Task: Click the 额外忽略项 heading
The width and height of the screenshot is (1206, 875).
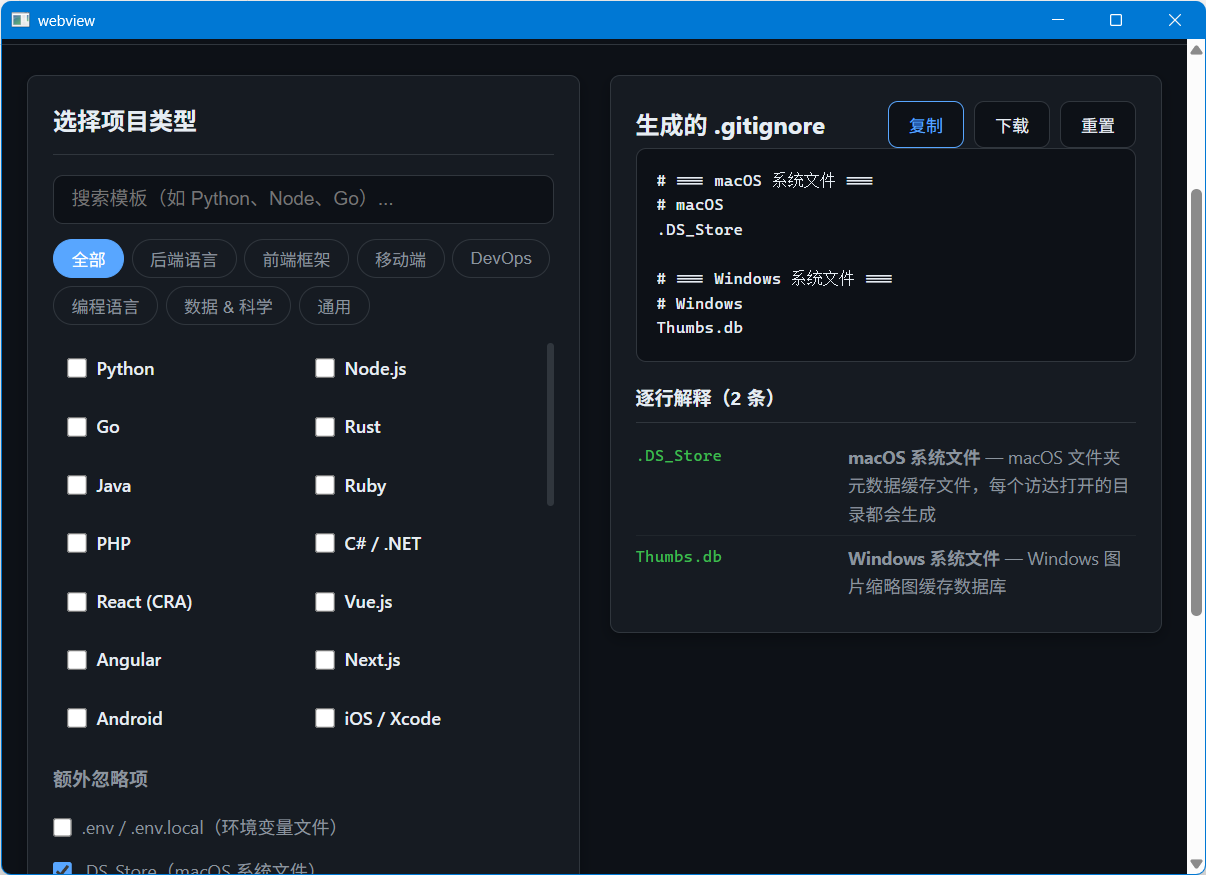Action: 101,779
